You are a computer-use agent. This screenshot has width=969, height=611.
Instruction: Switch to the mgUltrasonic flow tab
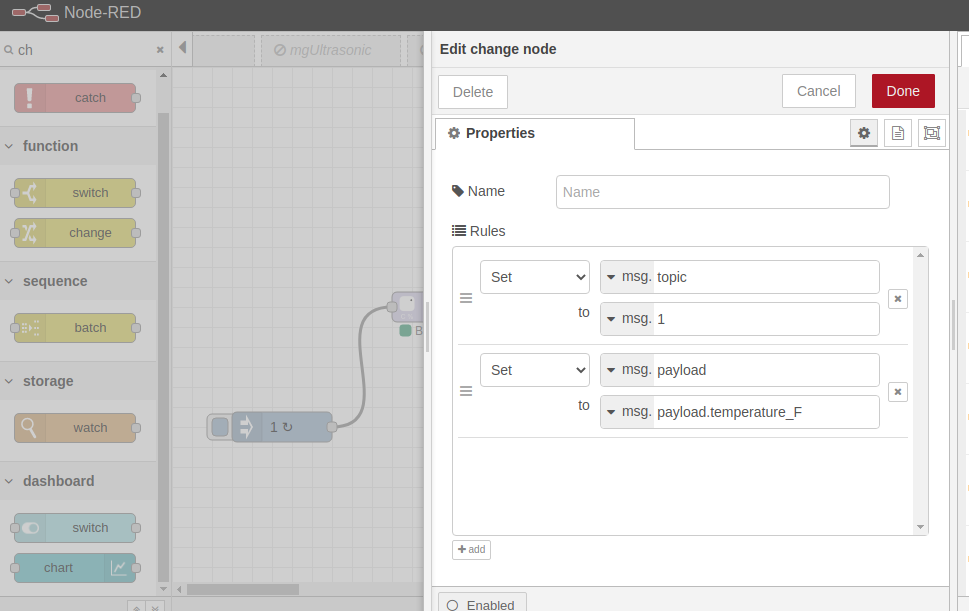pos(330,50)
